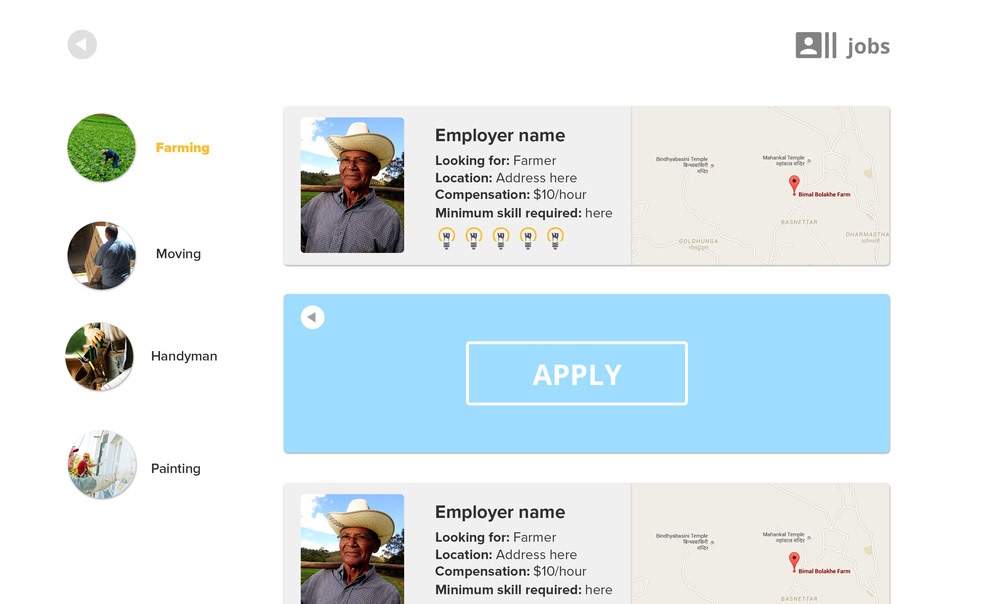The width and height of the screenshot is (1000, 604).
Task: Choose the Farming category label
Action: [x=182, y=147]
